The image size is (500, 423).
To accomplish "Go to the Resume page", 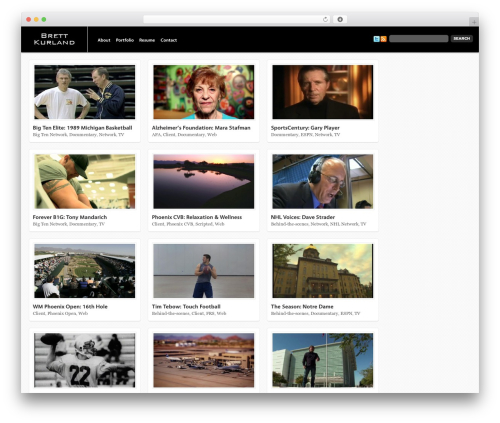I will [147, 40].
